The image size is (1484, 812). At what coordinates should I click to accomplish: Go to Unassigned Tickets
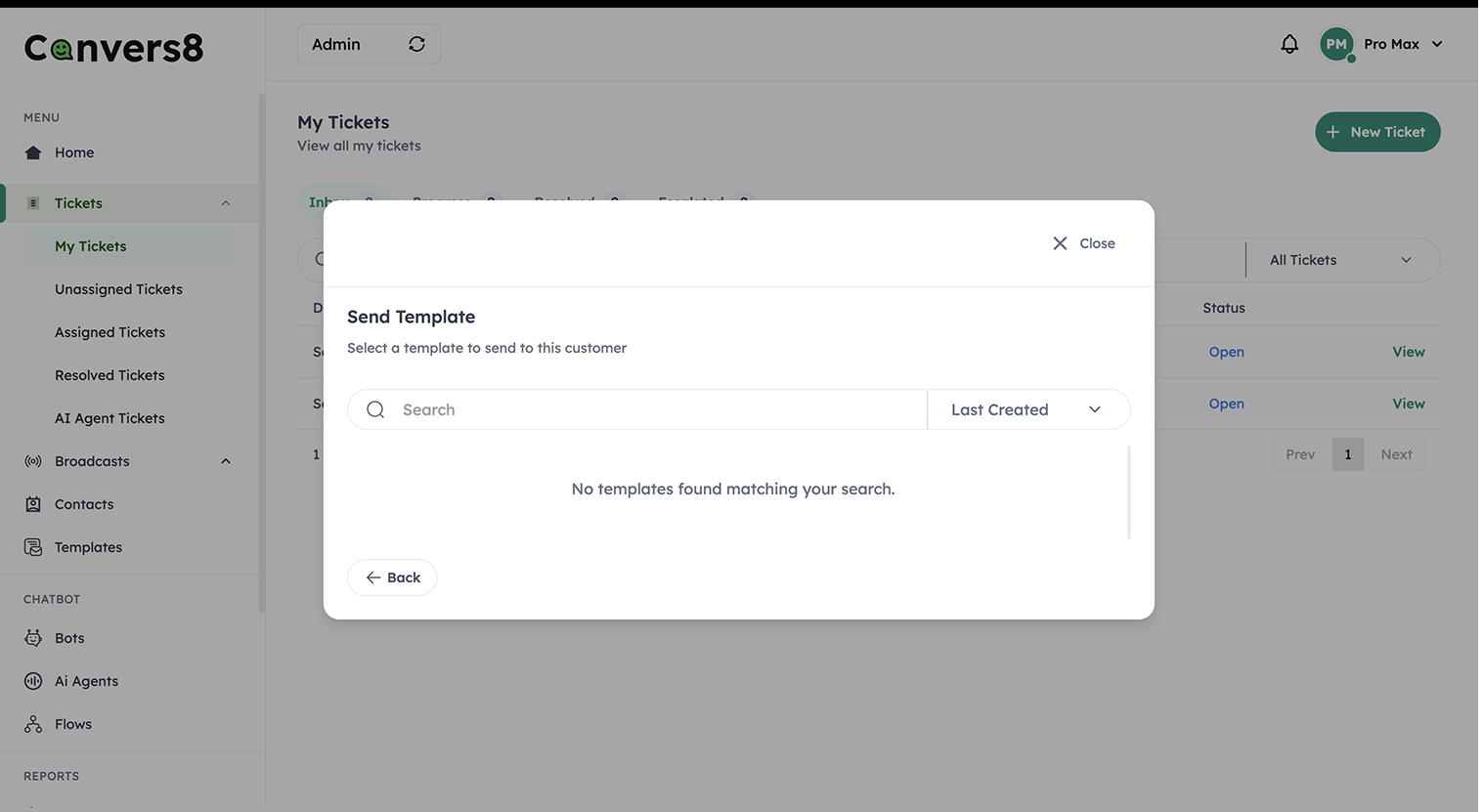coord(118,289)
